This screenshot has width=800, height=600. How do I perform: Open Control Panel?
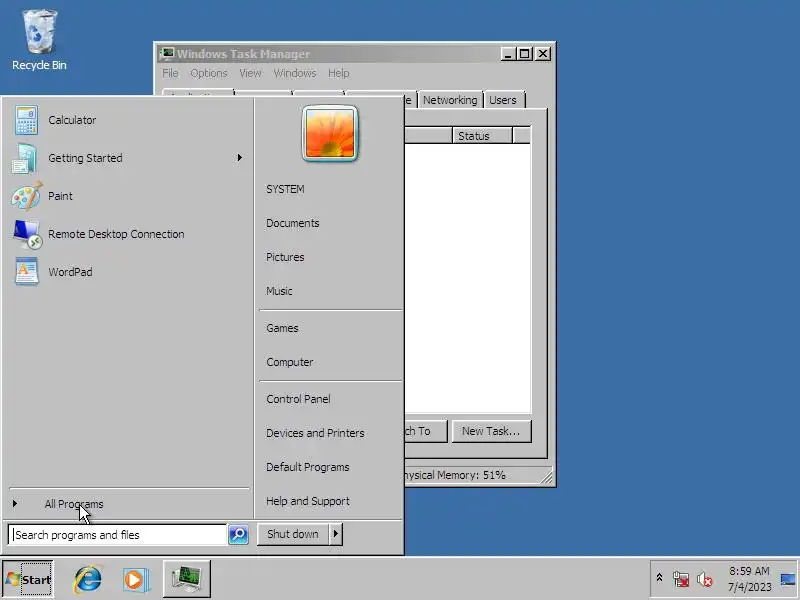coord(298,399)
